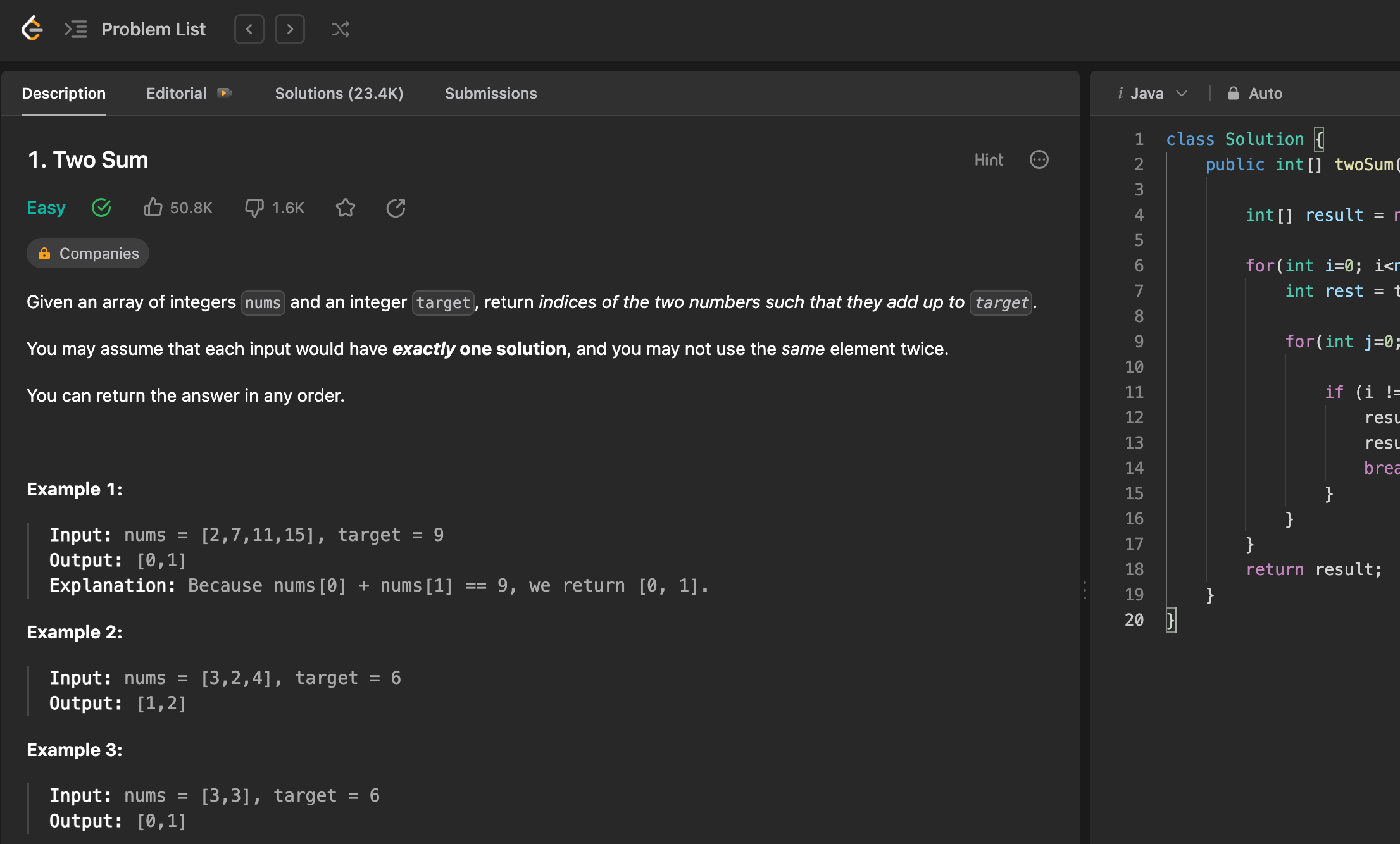The image size is (1400, 844).
Task: Click the Problem List link text
Action: (x=153, y=29)
